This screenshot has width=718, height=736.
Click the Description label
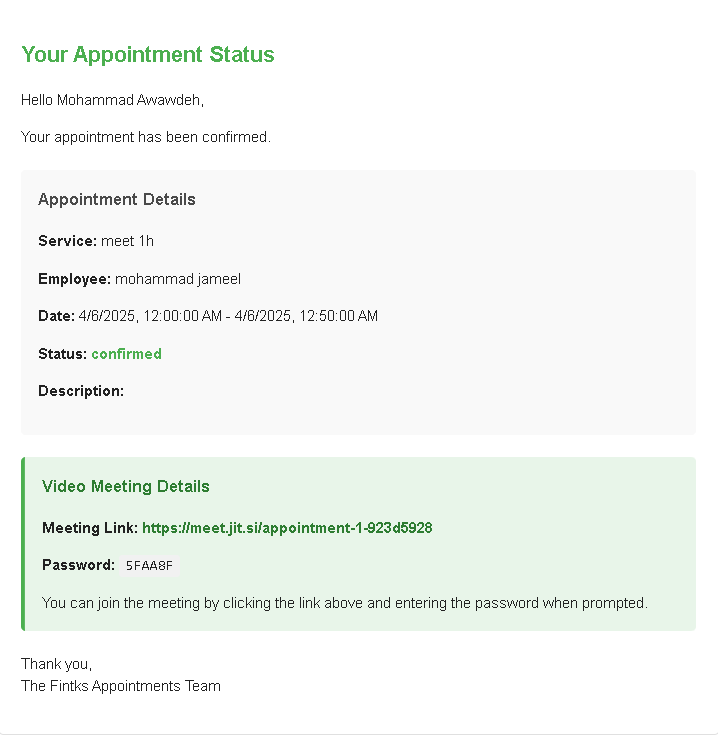pyautogui.click(x=81, y=391)
